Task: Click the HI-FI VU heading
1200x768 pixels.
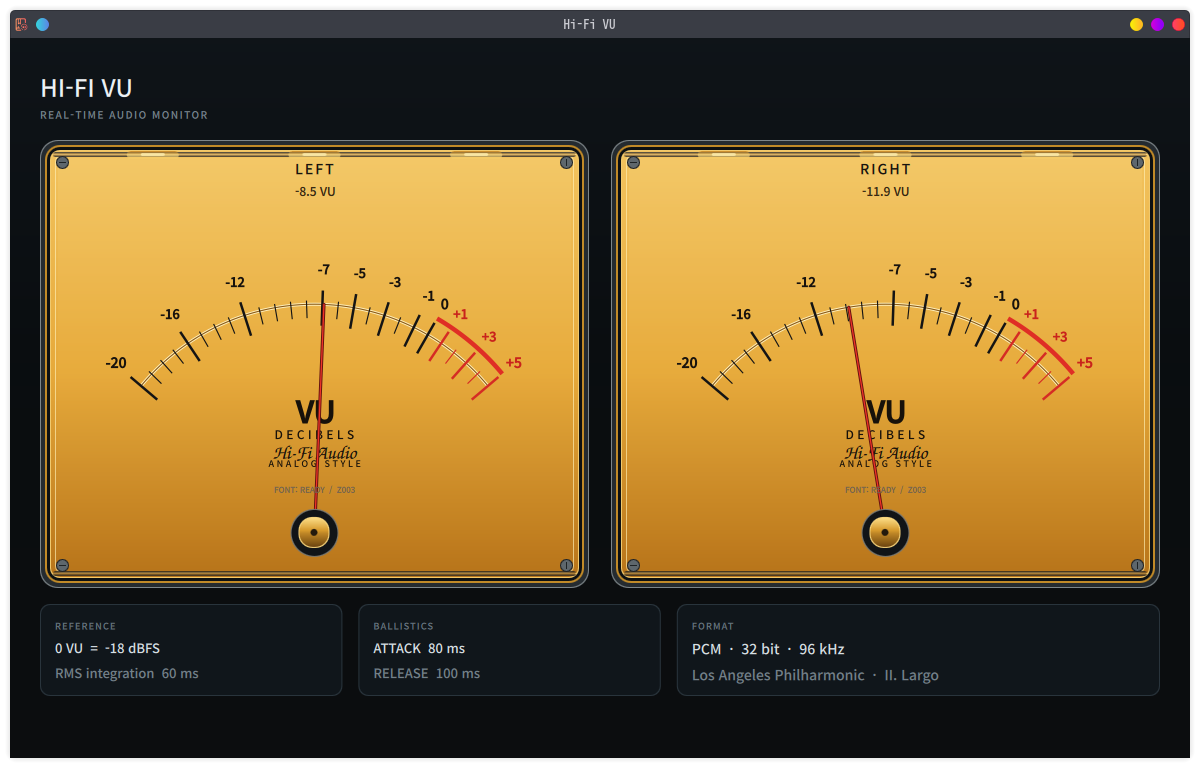Action: [x=86, y=88]
